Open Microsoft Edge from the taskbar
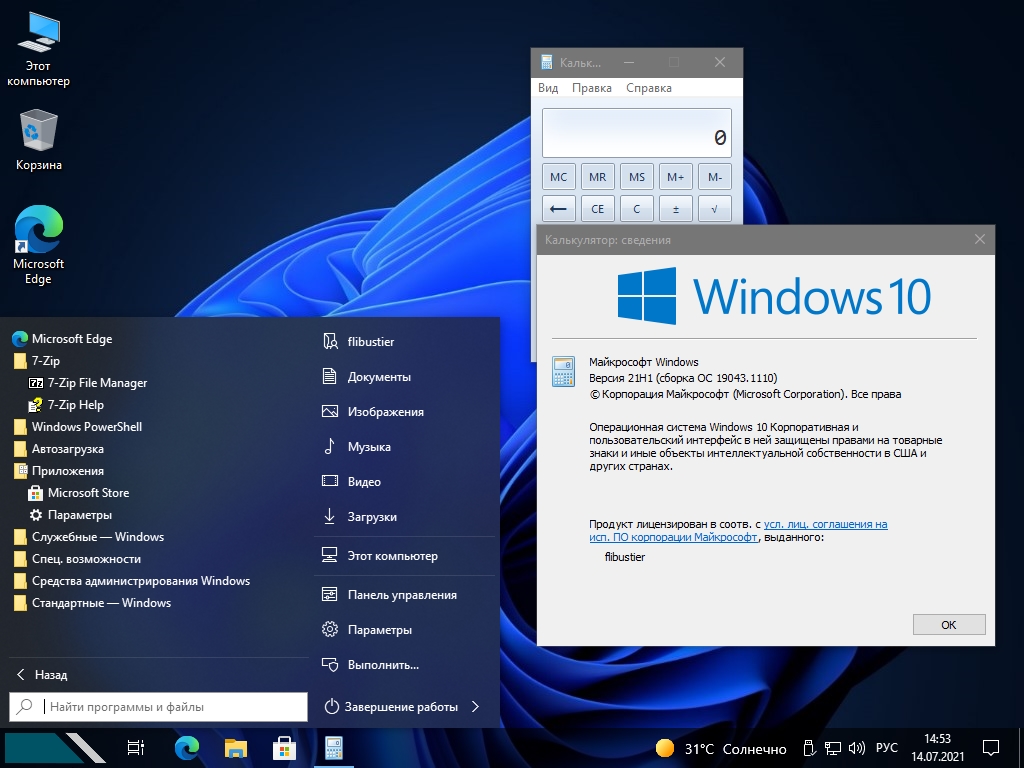The height and width of the screenshot is (768, 1024). point(187,747)
